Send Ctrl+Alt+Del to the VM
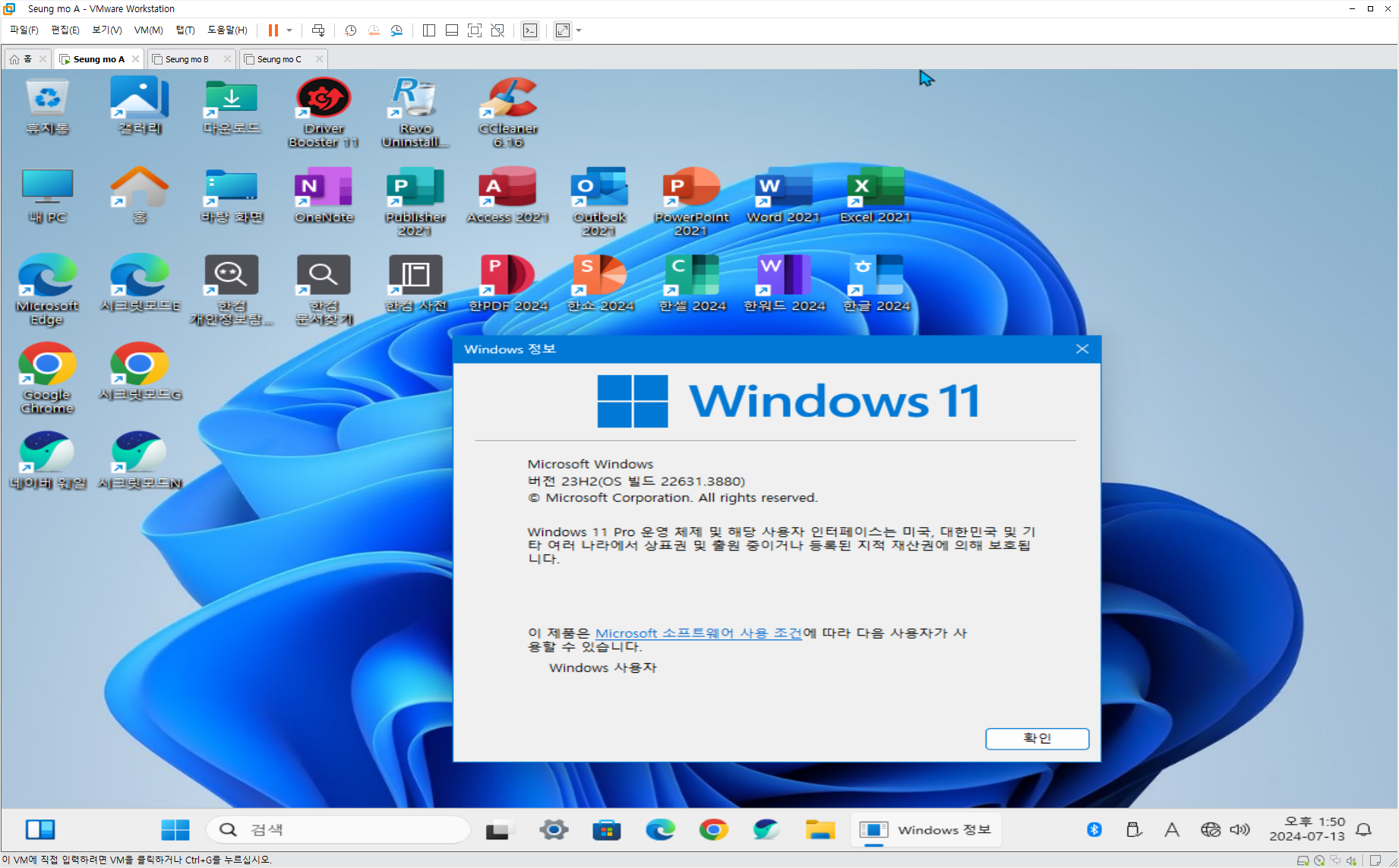Image resolution: width=1399 pixels, height=868 pixels. [318, 30]
